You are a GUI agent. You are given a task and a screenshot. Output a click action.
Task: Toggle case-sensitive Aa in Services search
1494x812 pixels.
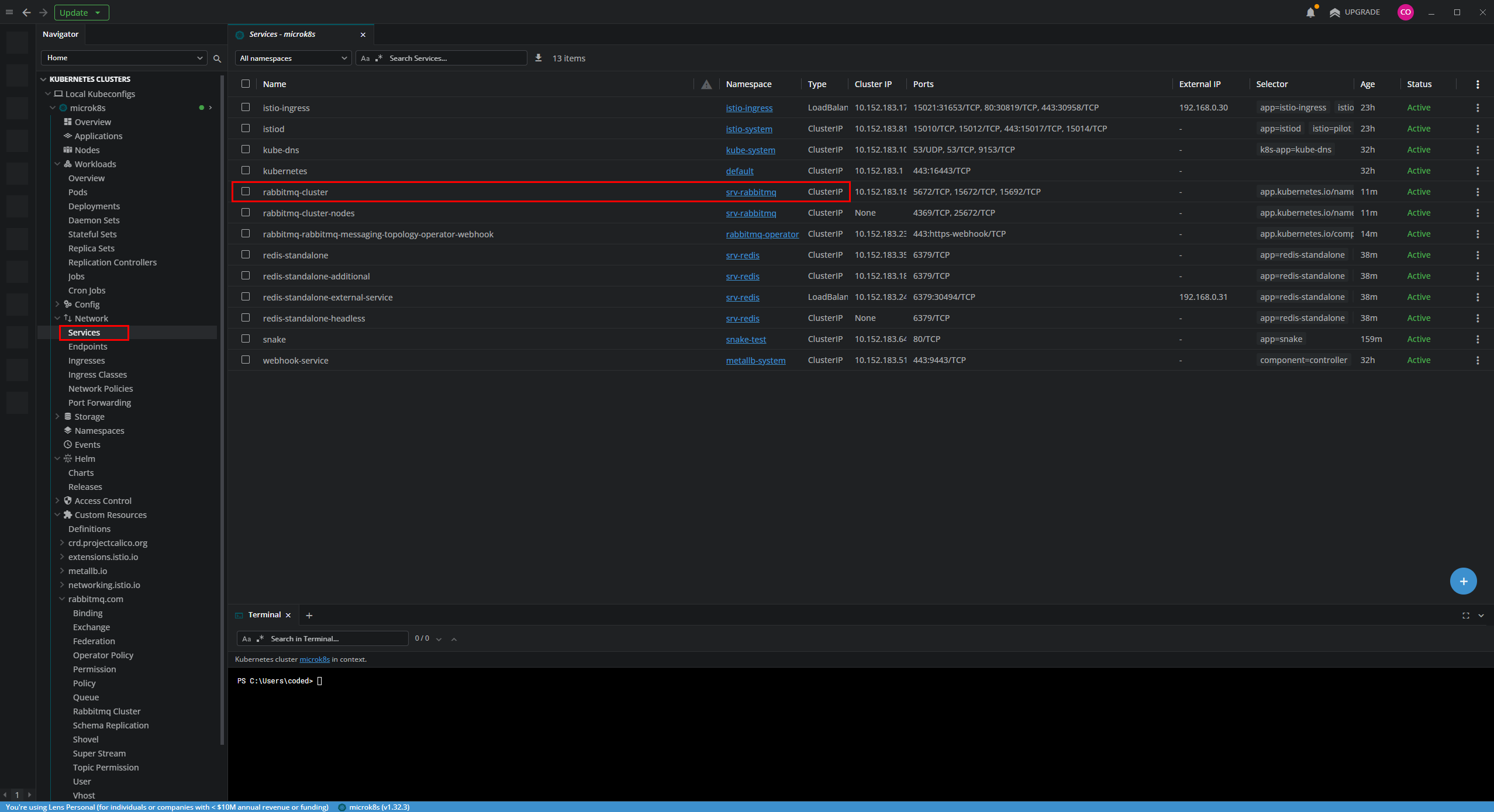click(x=365, y=58)
